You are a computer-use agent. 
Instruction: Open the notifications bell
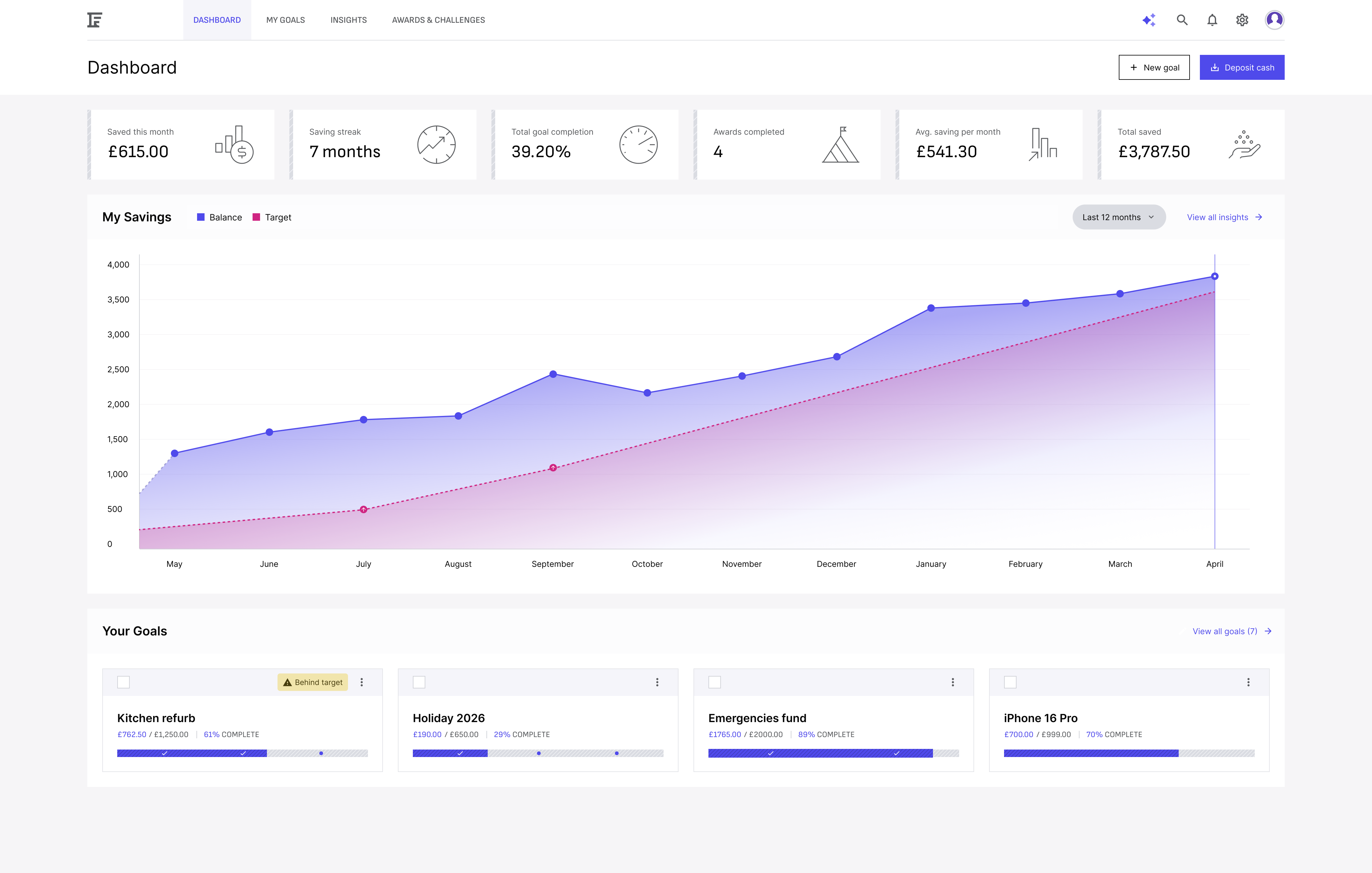tap(1212, 20)
